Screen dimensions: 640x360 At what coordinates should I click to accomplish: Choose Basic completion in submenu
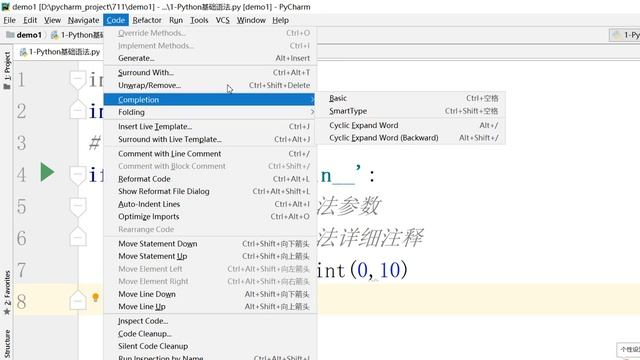pos(411,98)
